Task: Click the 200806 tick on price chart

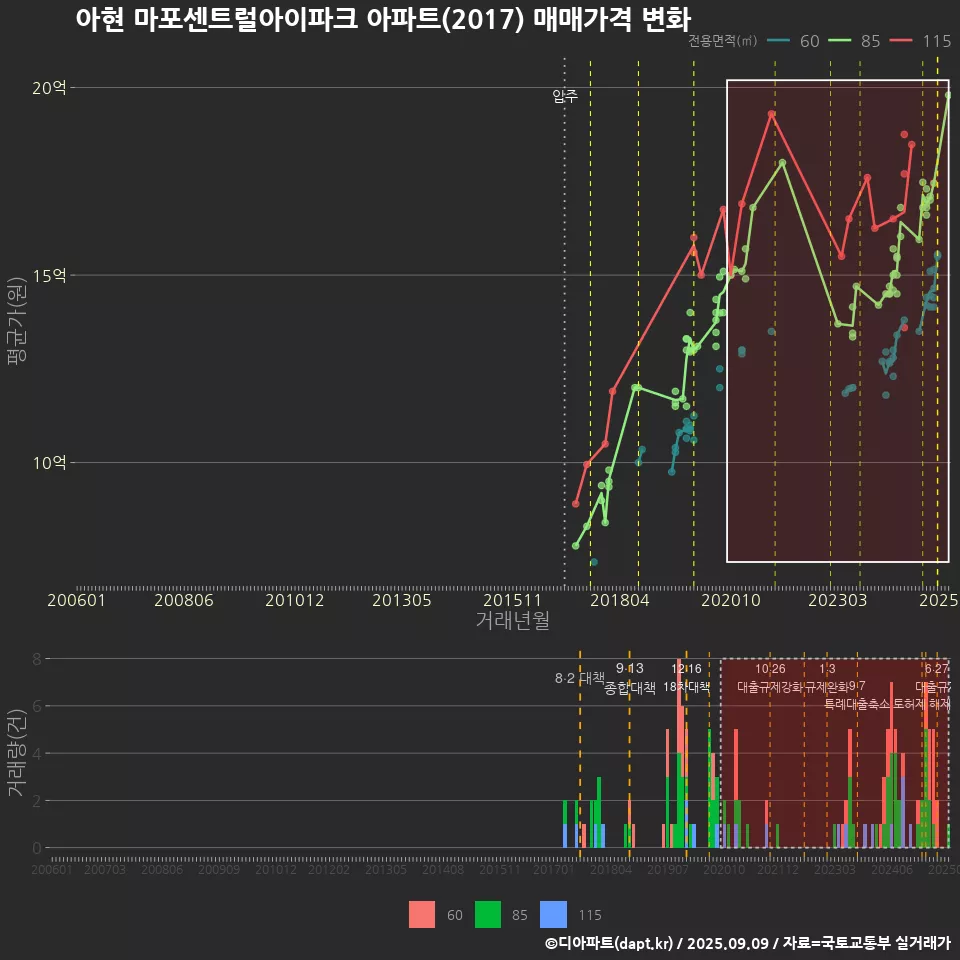Action: (184, 600)
